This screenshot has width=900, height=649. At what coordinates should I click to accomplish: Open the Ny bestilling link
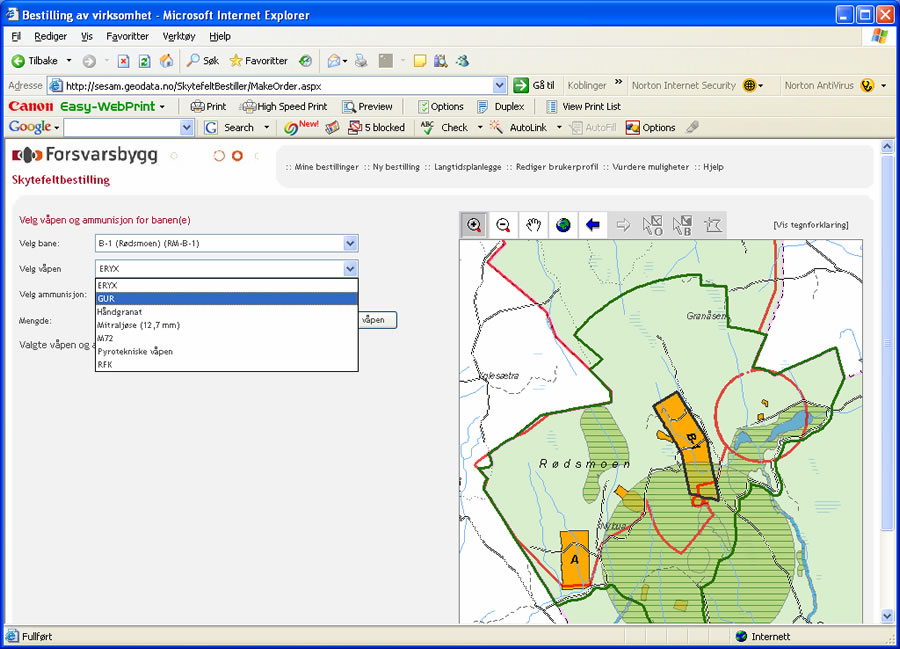(x=395, y=167)
